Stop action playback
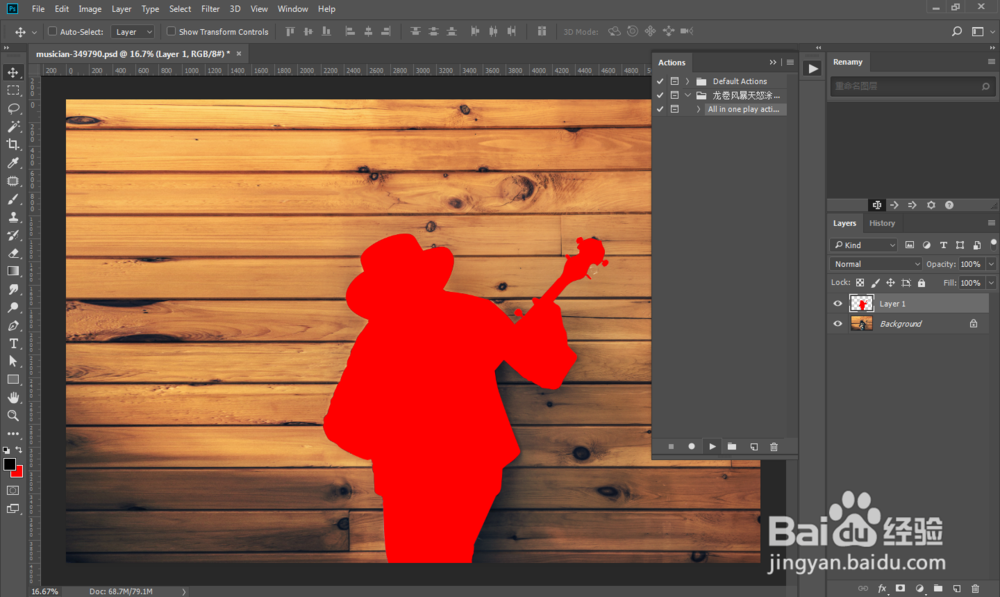 [x=671, y=446]
